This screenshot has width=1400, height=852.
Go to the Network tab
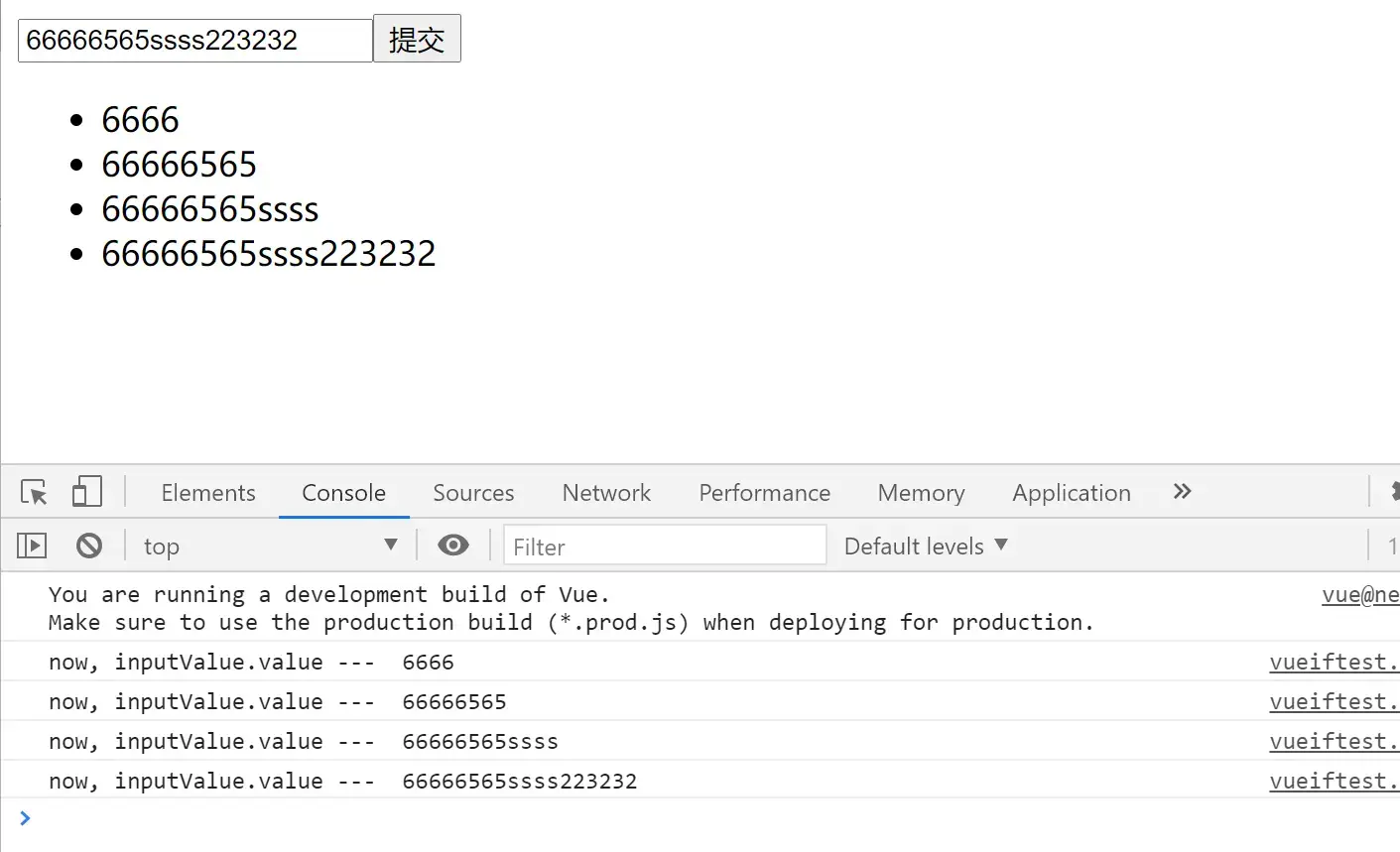(x=606, y=493)
